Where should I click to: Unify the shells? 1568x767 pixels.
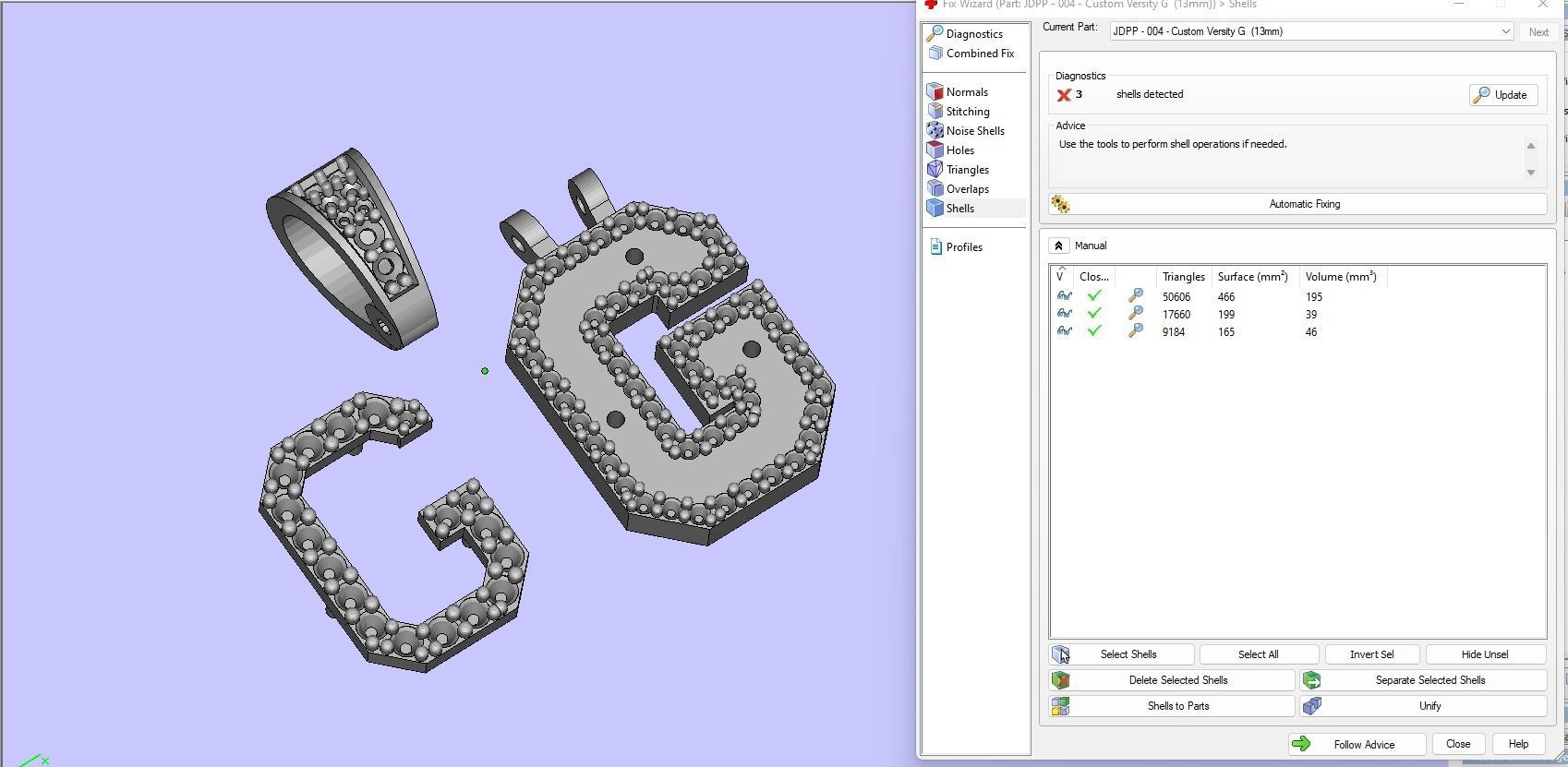[x=1423, y=706]
